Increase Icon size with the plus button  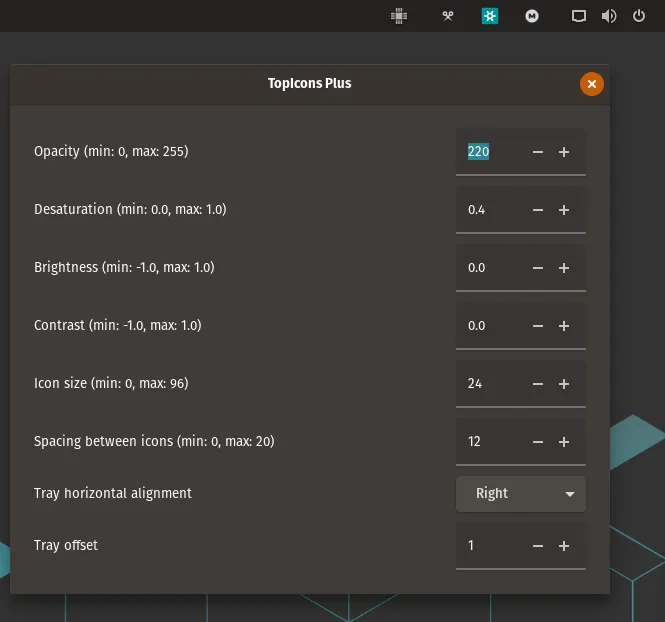[x=564, y=384]
